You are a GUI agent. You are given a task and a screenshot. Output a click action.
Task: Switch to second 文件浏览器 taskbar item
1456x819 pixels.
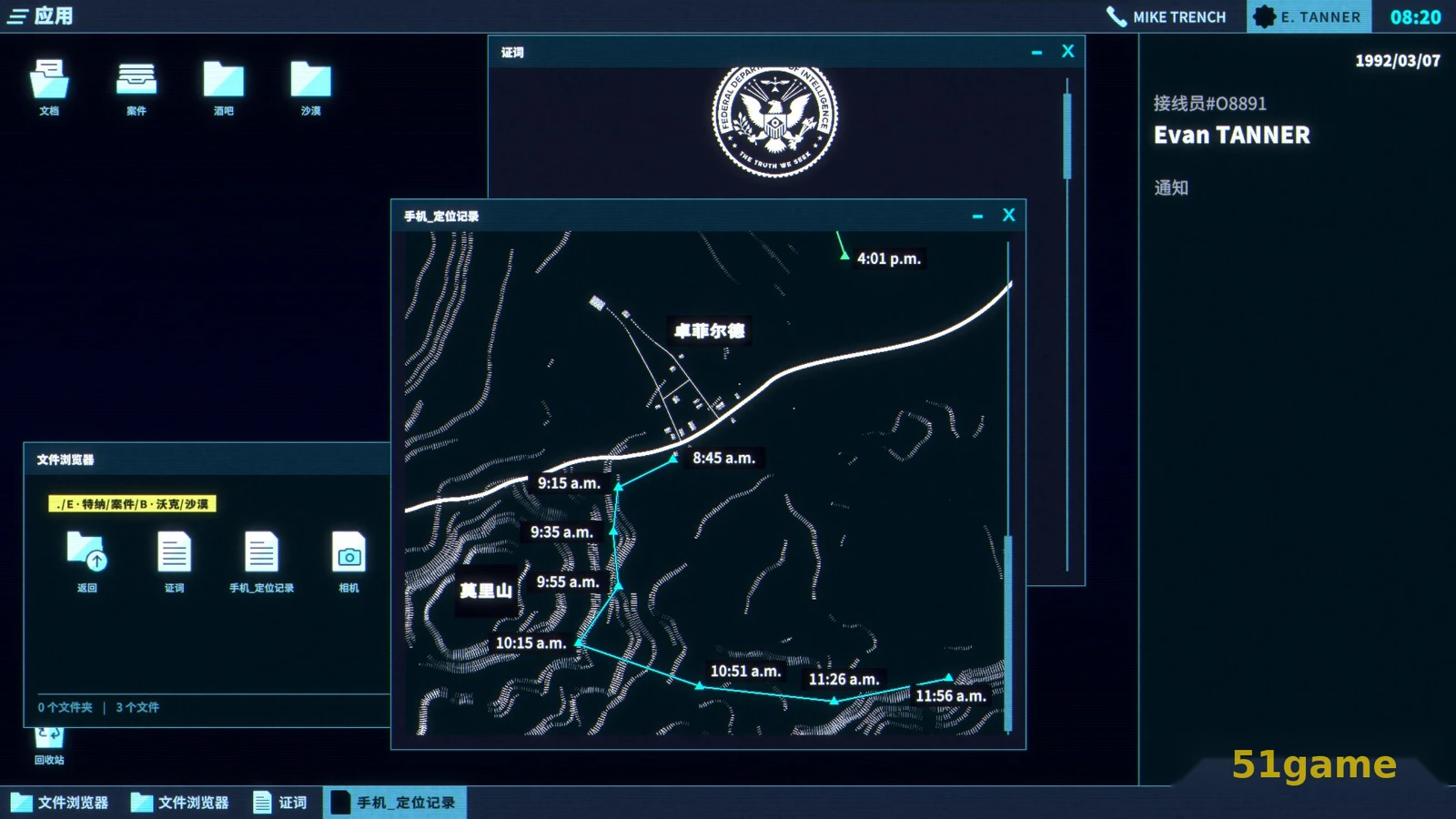[180, 803]
